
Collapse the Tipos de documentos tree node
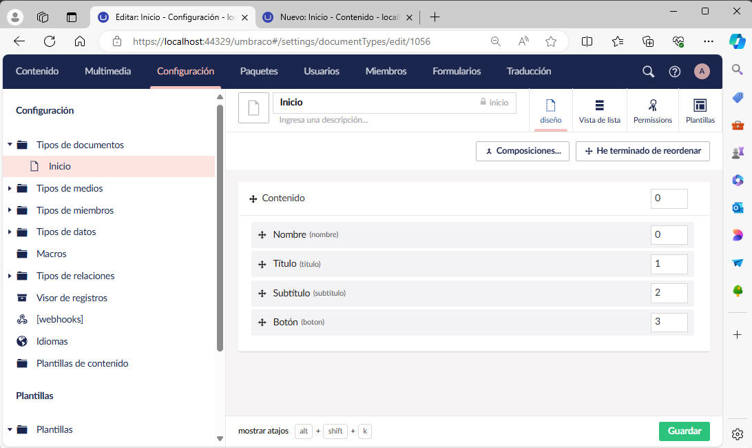coord(10,145)
